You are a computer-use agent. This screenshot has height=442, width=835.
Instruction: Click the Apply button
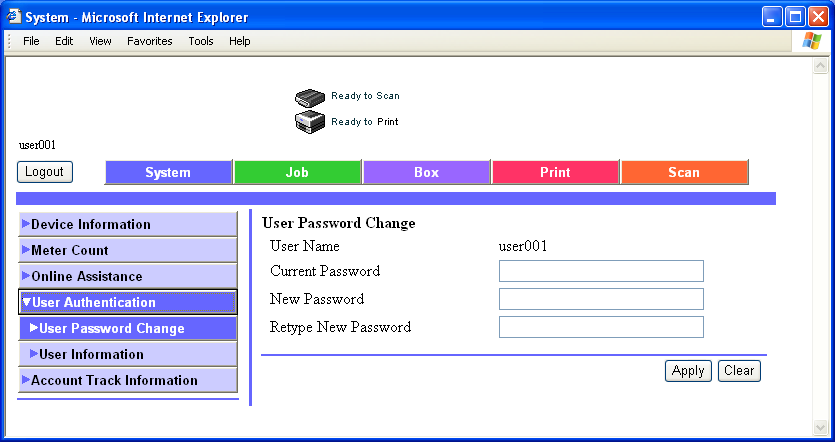[x=688, y=371]
